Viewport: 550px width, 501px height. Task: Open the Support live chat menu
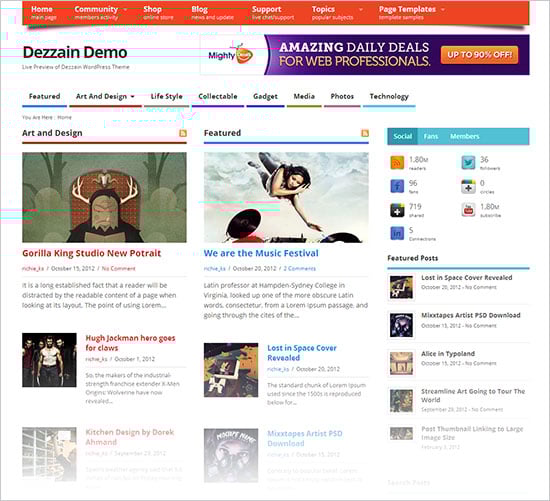point(273,13)
